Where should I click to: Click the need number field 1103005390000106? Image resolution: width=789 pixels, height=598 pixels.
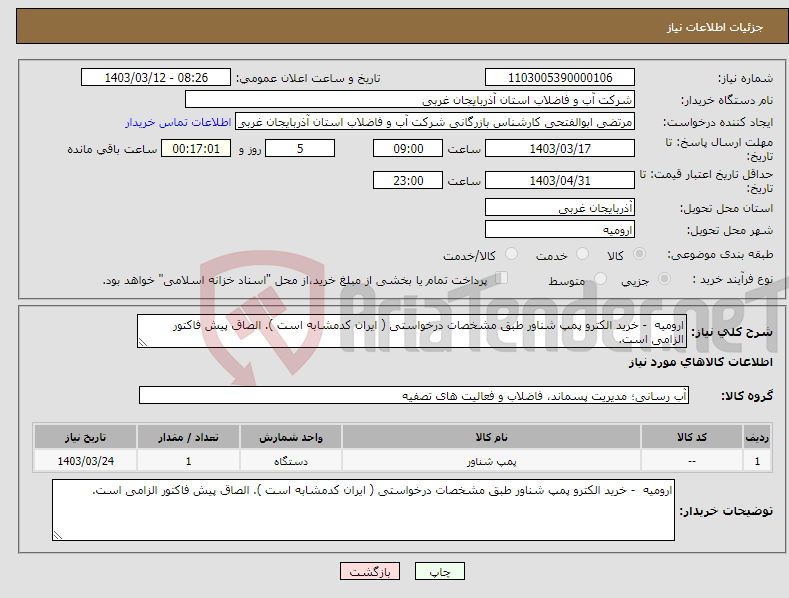(560, 78)
